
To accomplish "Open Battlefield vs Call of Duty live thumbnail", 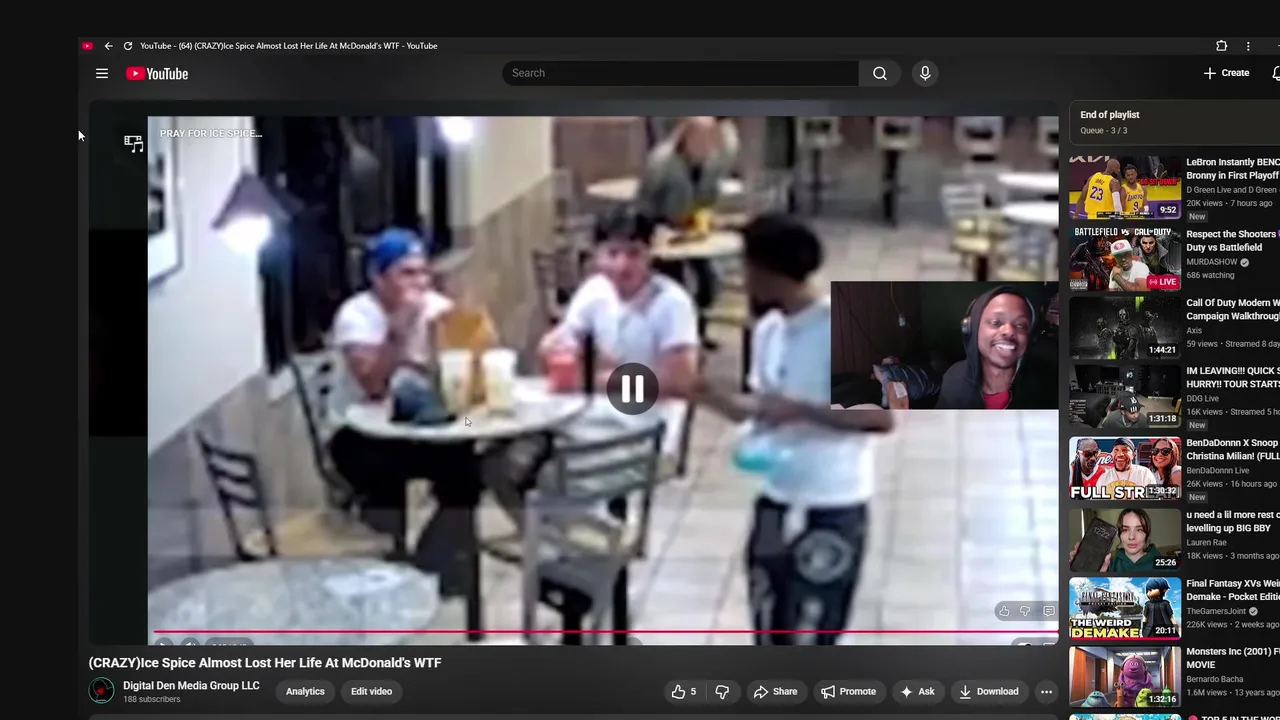I will (1125, 258).
